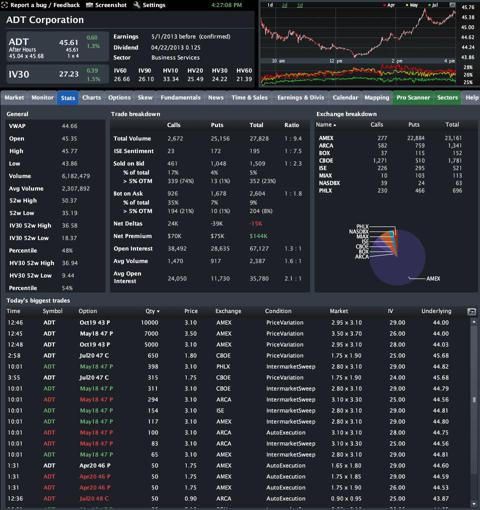Sort exchange breakdown by Puts column
This screenshot has height=510, width=480.
[x=414, y=125]
